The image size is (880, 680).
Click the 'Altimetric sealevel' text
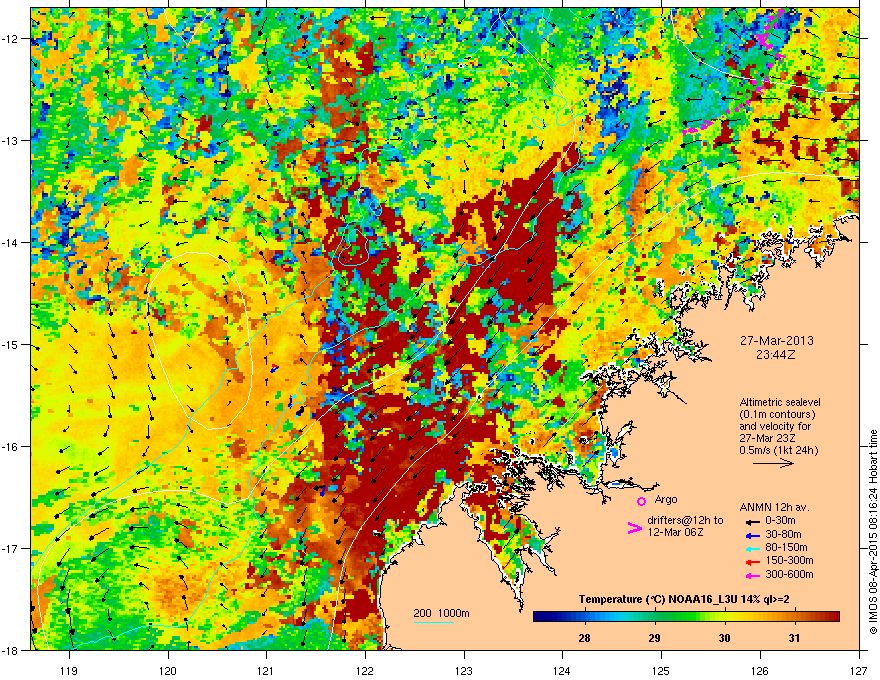pos(780,402)
